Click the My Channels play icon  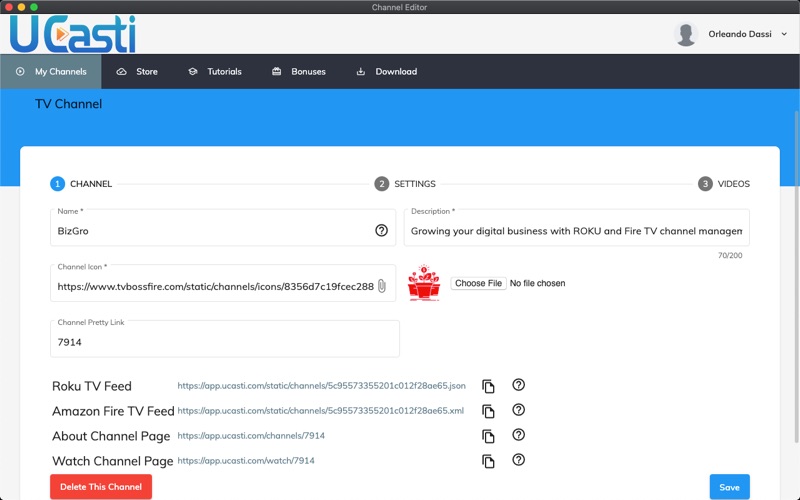pos(20,71)
